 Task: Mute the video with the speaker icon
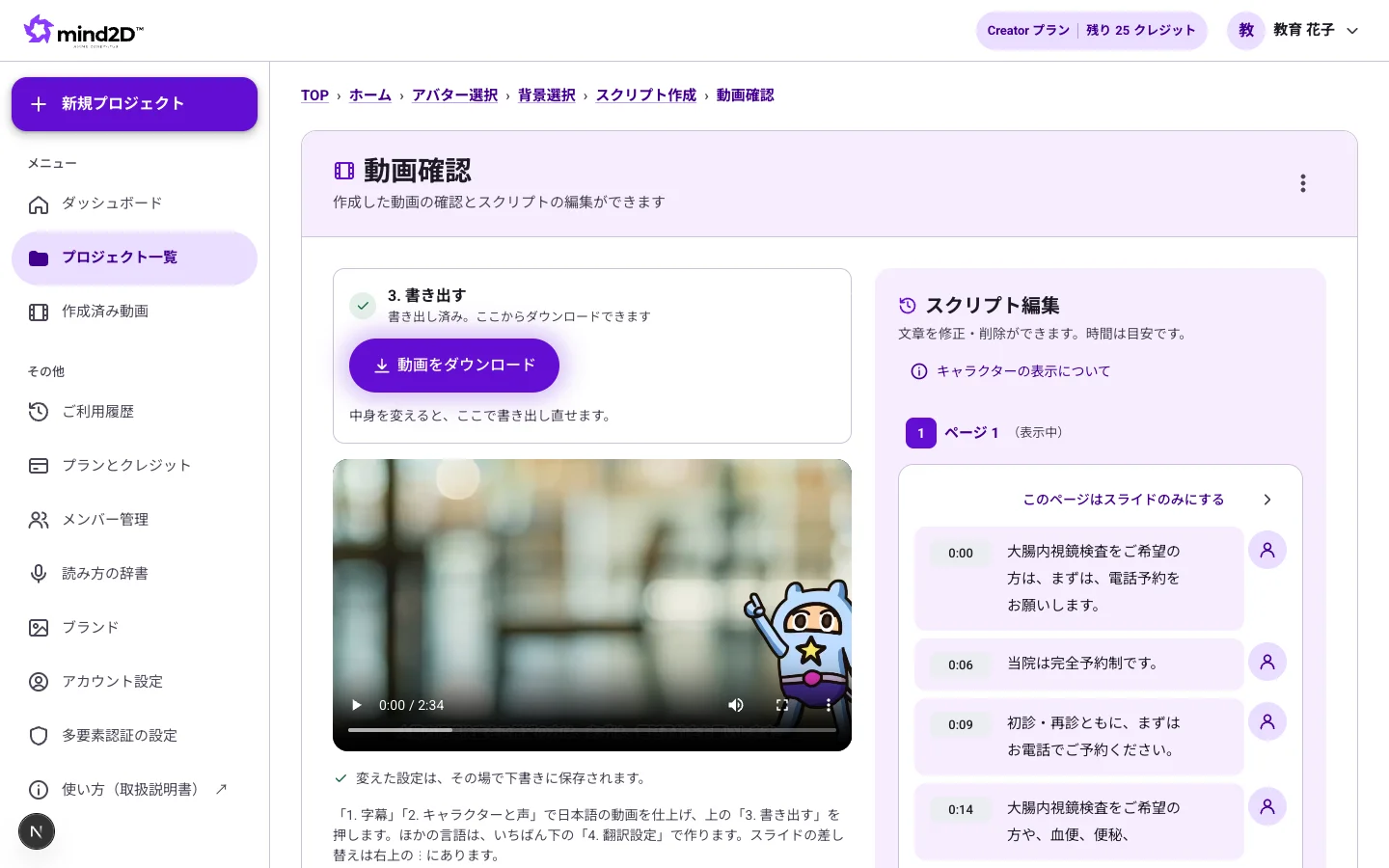point(736,705)
